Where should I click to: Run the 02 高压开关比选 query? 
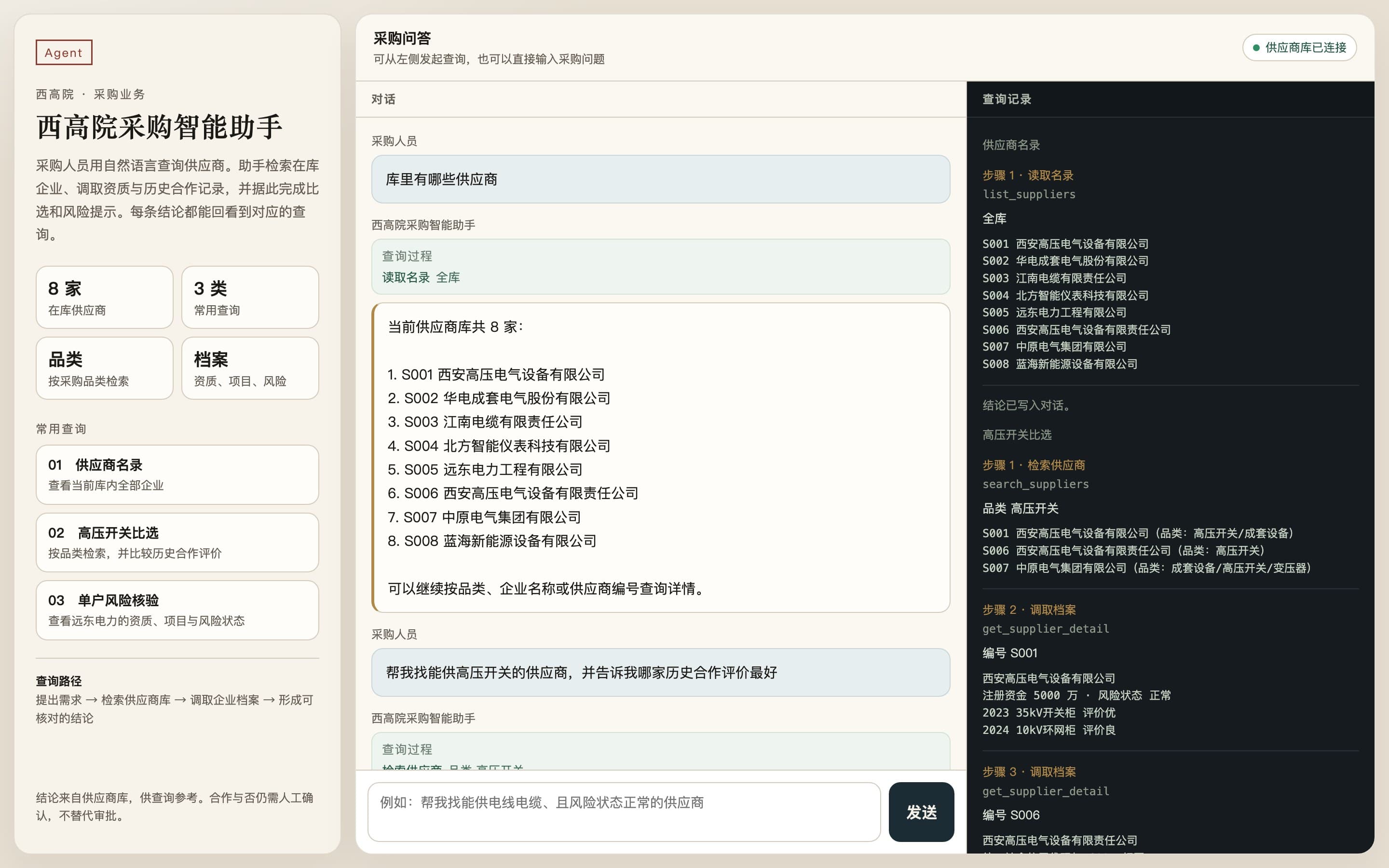(177, 542)
